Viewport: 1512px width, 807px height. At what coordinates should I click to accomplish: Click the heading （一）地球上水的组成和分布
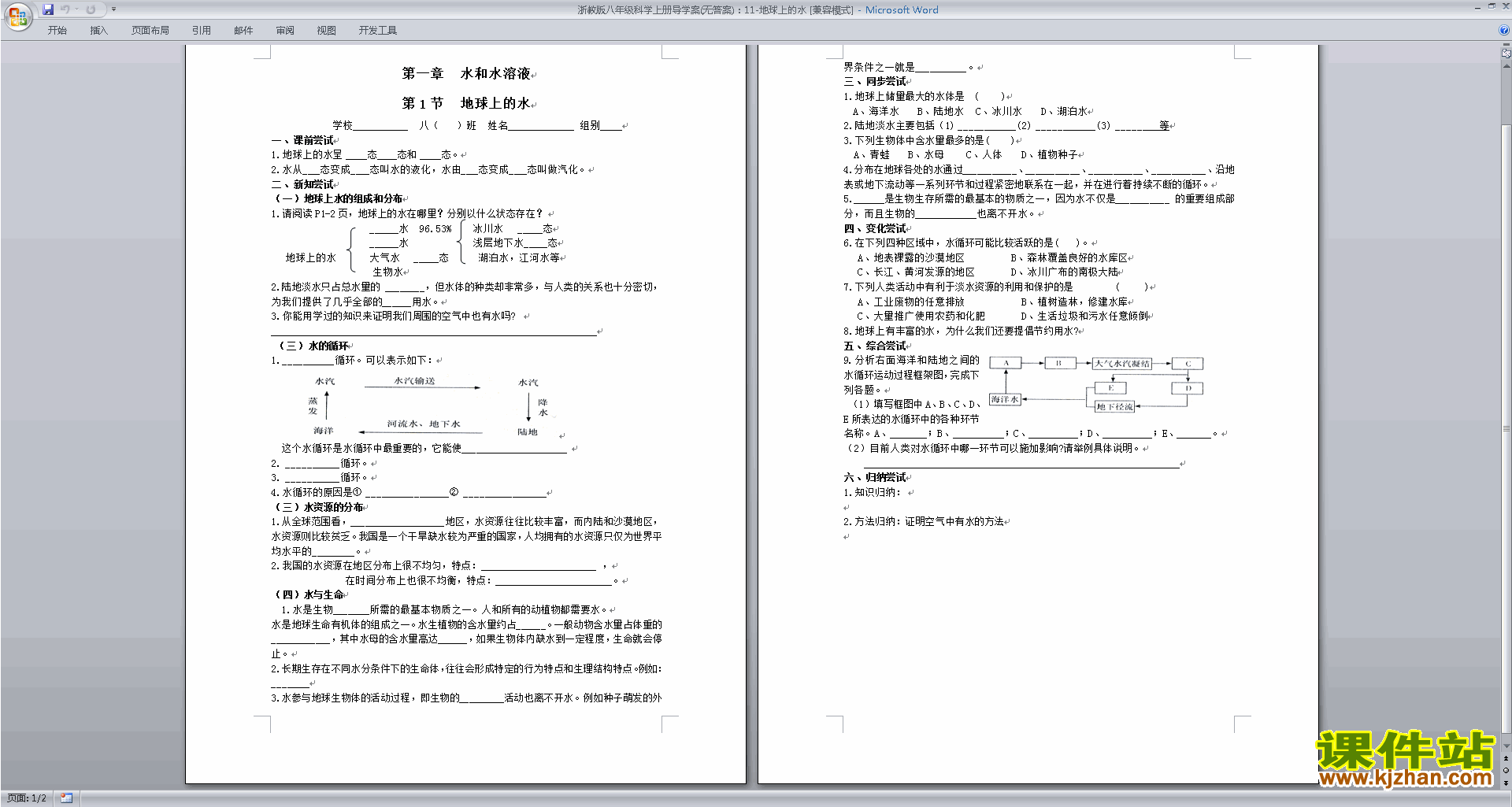pyautogui.click(x=339, y=198)
